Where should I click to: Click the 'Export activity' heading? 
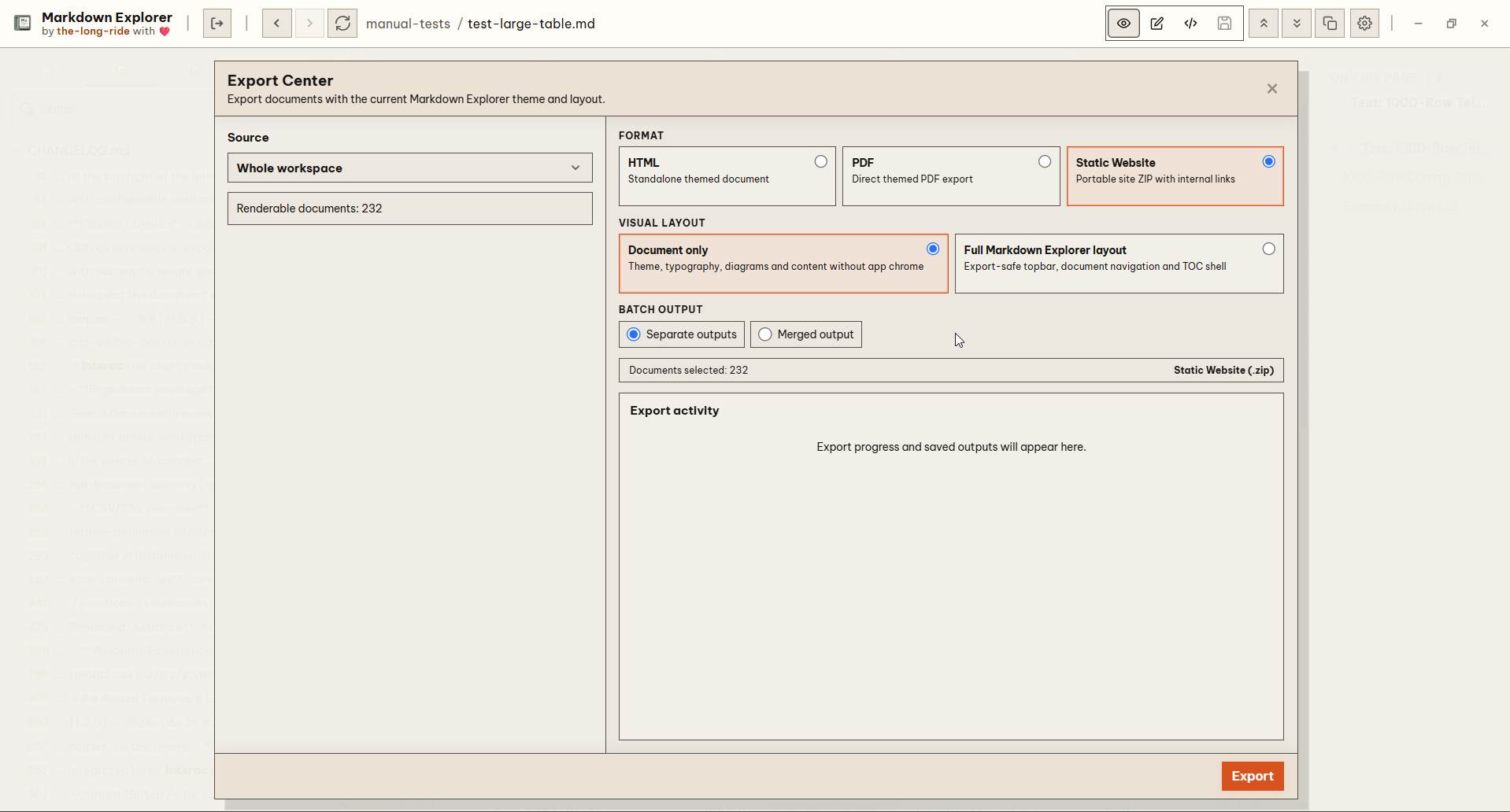point(675,411)
